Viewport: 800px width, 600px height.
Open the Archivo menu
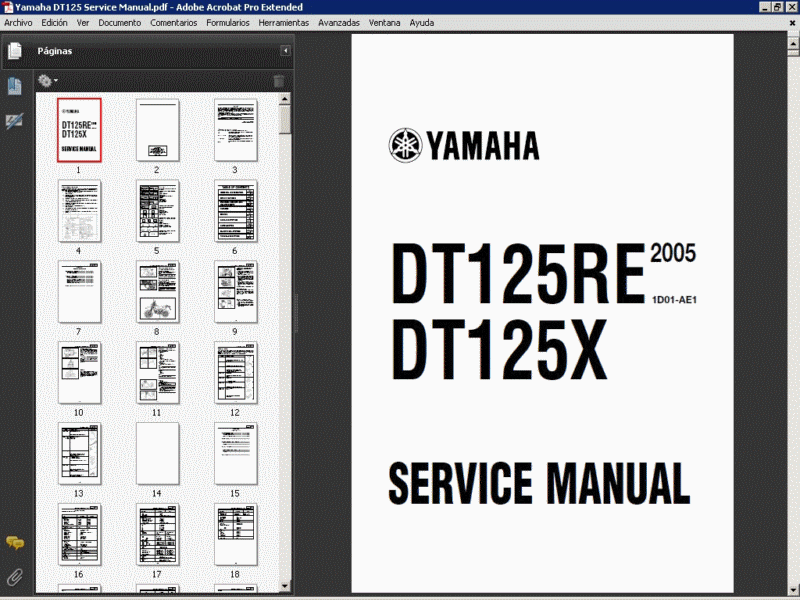18,23
